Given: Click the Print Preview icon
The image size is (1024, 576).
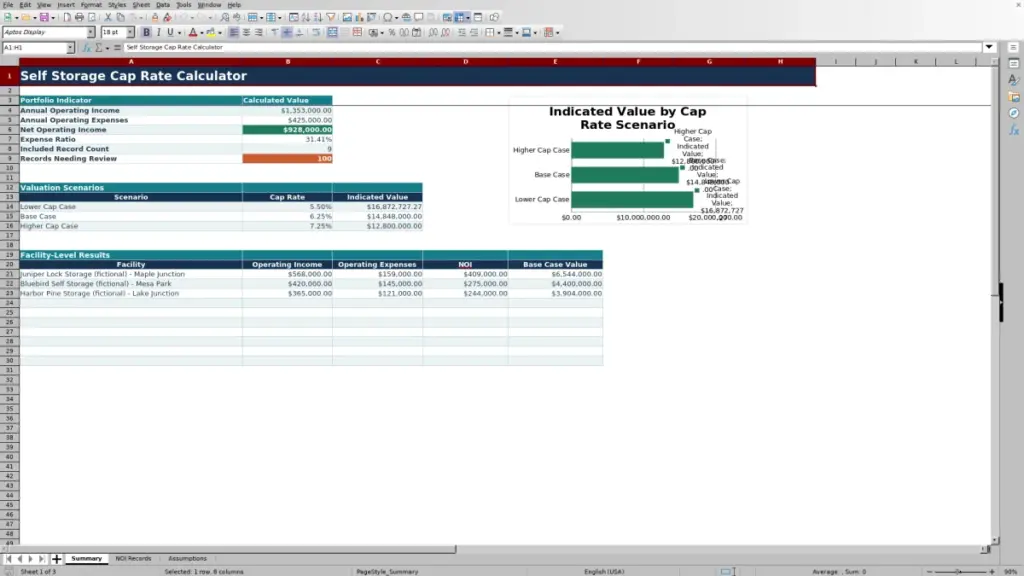Looking at the screenshot, I should (x=91, y=18).
